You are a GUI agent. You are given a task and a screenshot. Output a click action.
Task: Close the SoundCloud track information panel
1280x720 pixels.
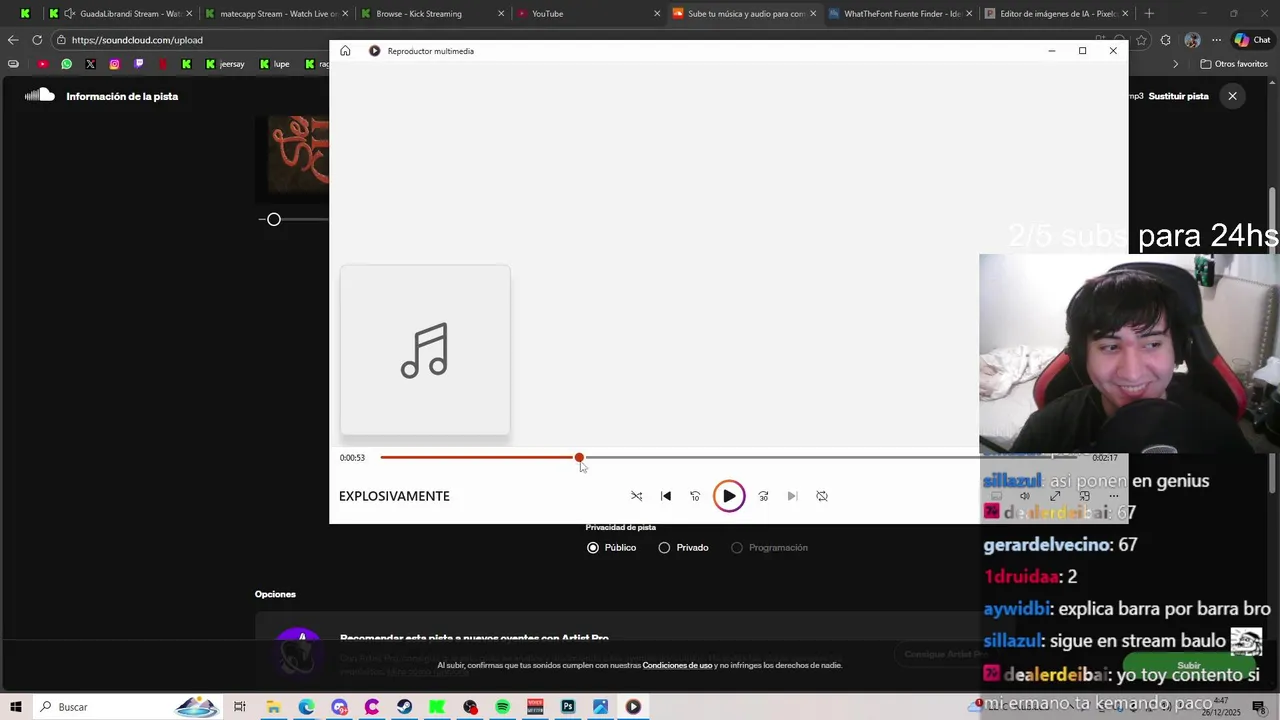point(1232,96)
